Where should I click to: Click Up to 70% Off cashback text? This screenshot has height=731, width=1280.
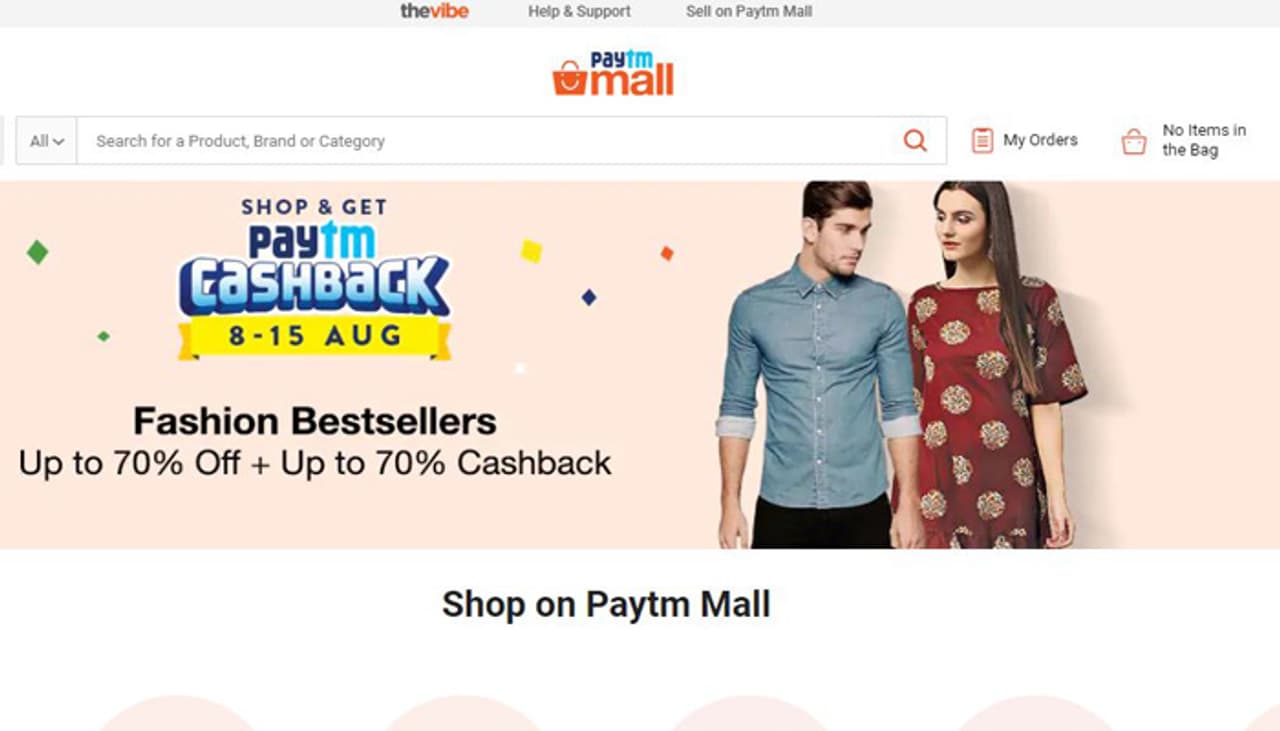pos(315,463)
